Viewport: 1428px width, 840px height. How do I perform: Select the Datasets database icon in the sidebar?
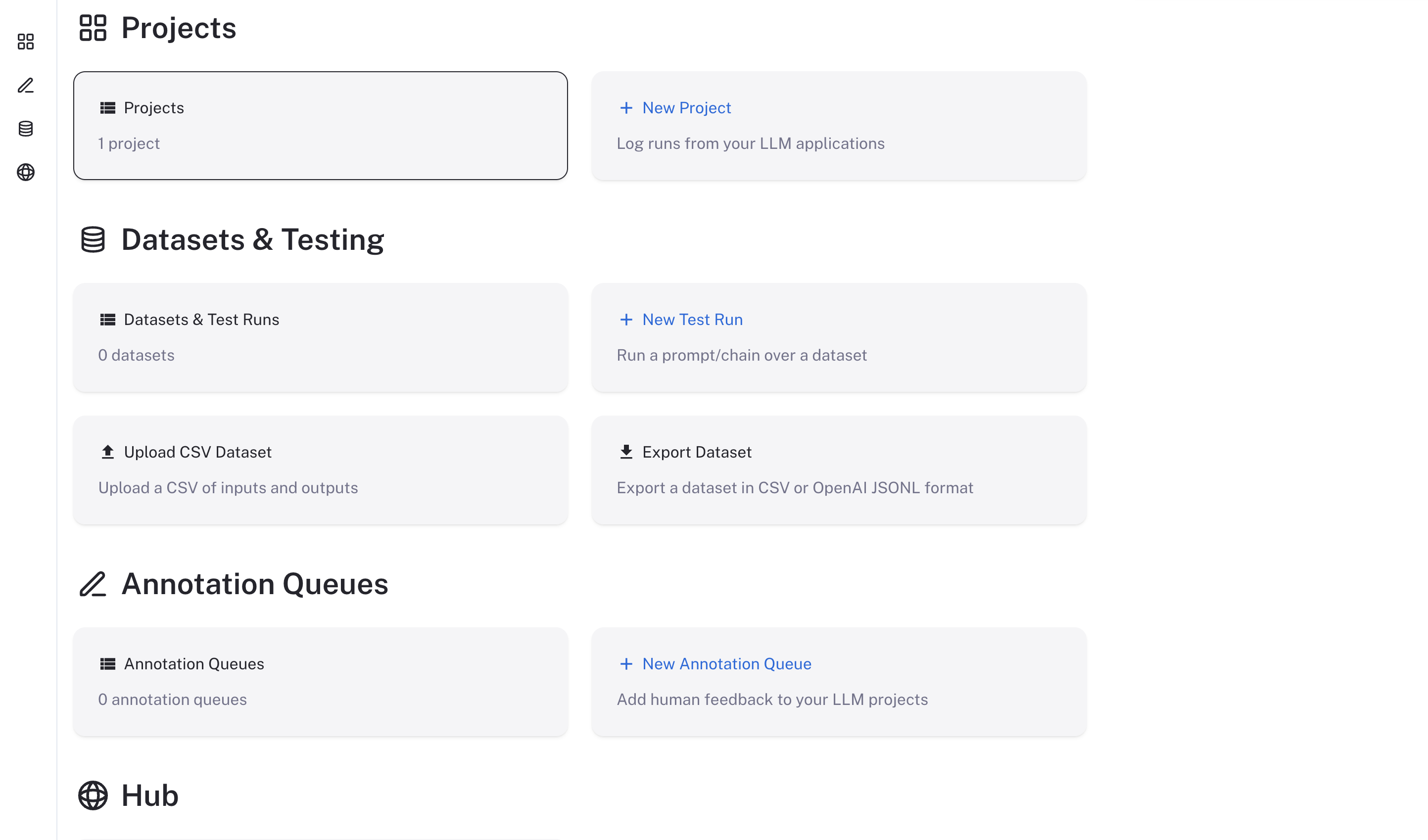[26, 129]
